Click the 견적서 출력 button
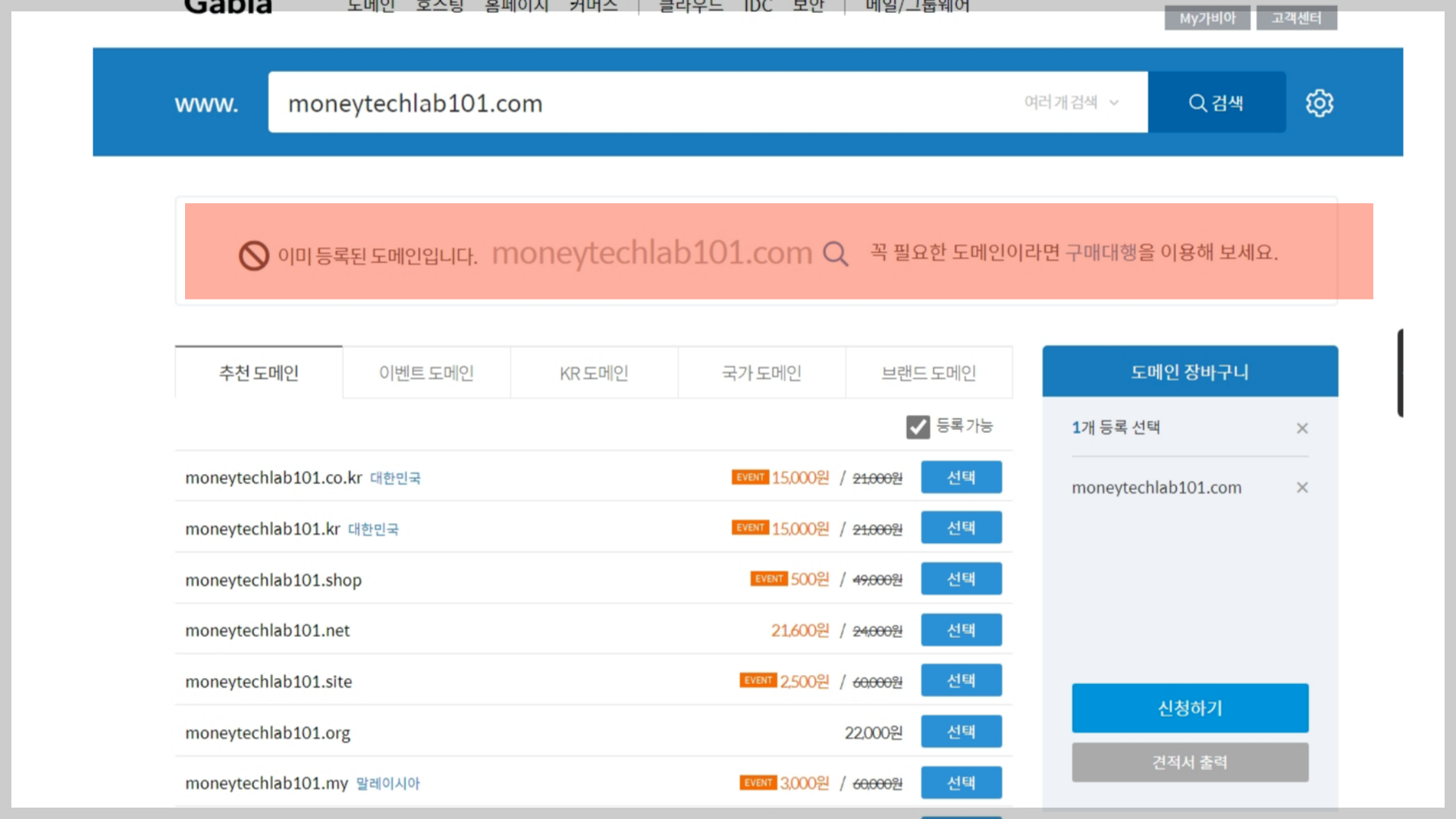 click(x=1190, y=762)
